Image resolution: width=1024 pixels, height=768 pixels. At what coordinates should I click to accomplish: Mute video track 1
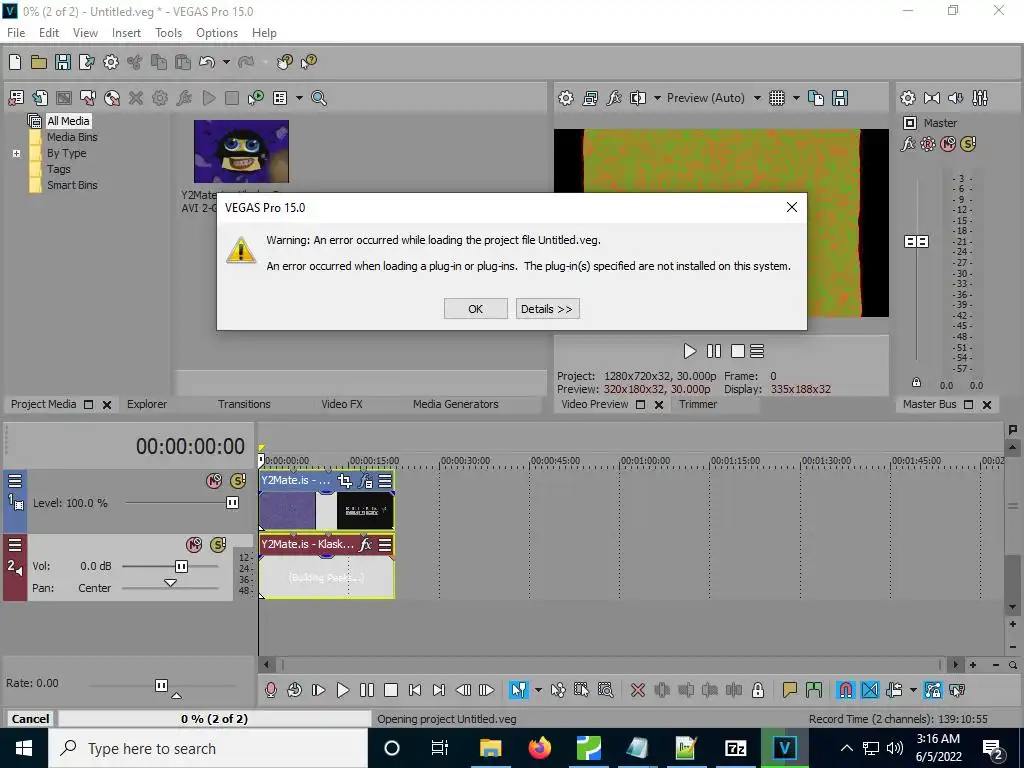(214, 481)
